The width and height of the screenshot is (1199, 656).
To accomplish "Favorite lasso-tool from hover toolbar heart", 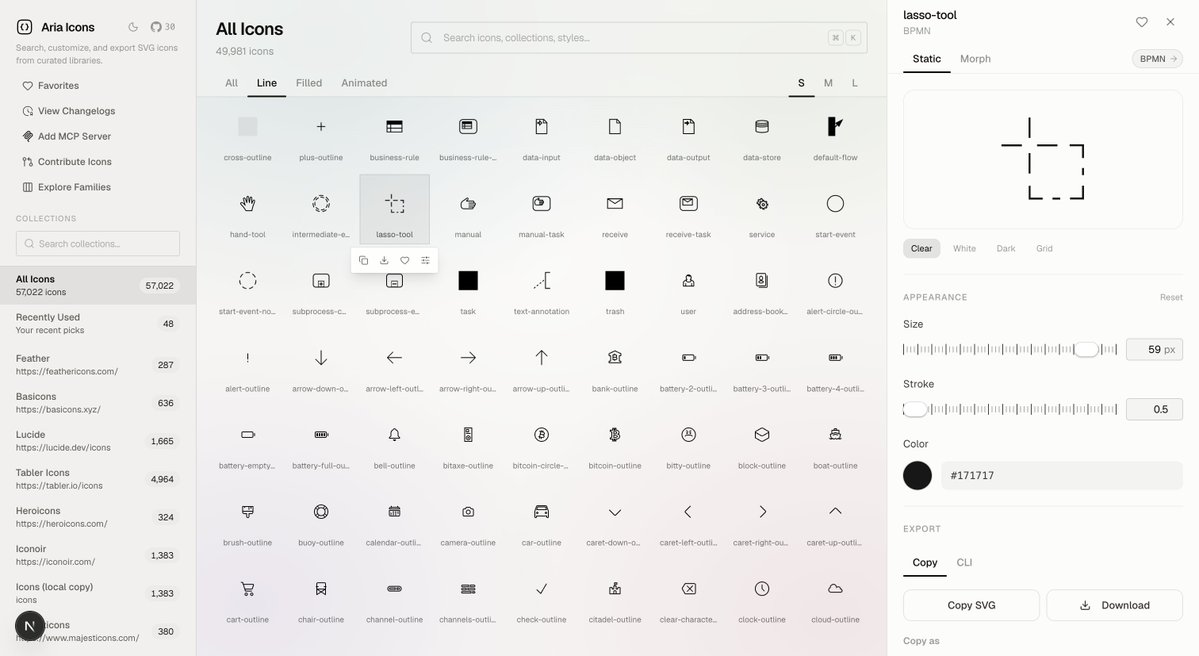I will (x=405, y=261).
